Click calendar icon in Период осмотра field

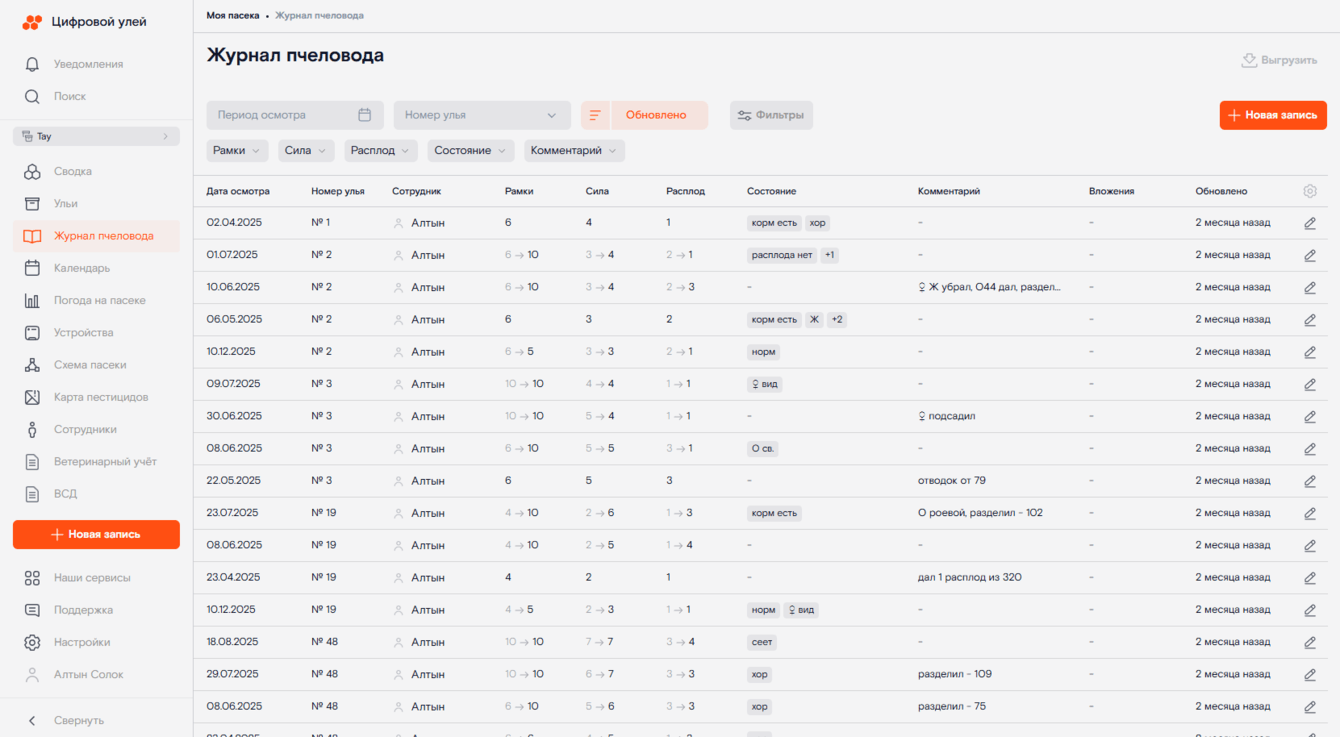tap(365, 115)
